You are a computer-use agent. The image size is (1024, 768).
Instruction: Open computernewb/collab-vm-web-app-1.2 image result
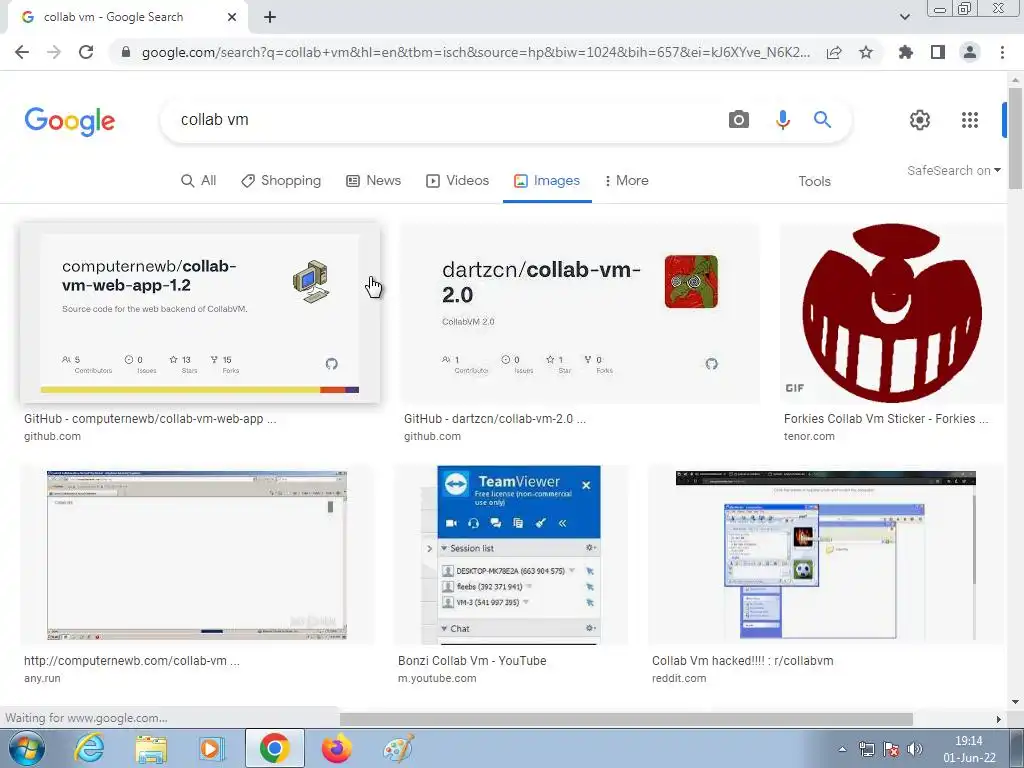(x=200, y=313)
